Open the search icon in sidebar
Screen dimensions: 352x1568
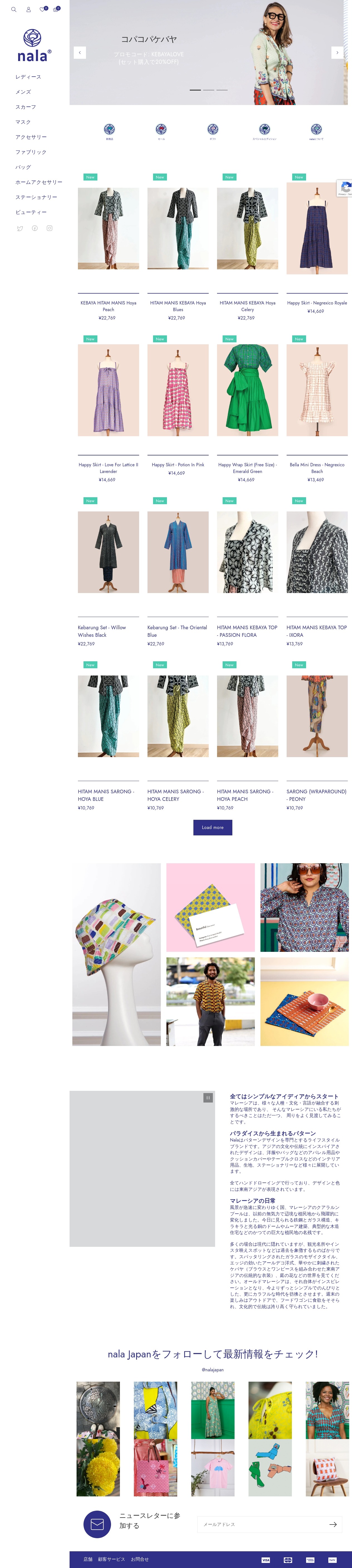[x=13, y=10]
